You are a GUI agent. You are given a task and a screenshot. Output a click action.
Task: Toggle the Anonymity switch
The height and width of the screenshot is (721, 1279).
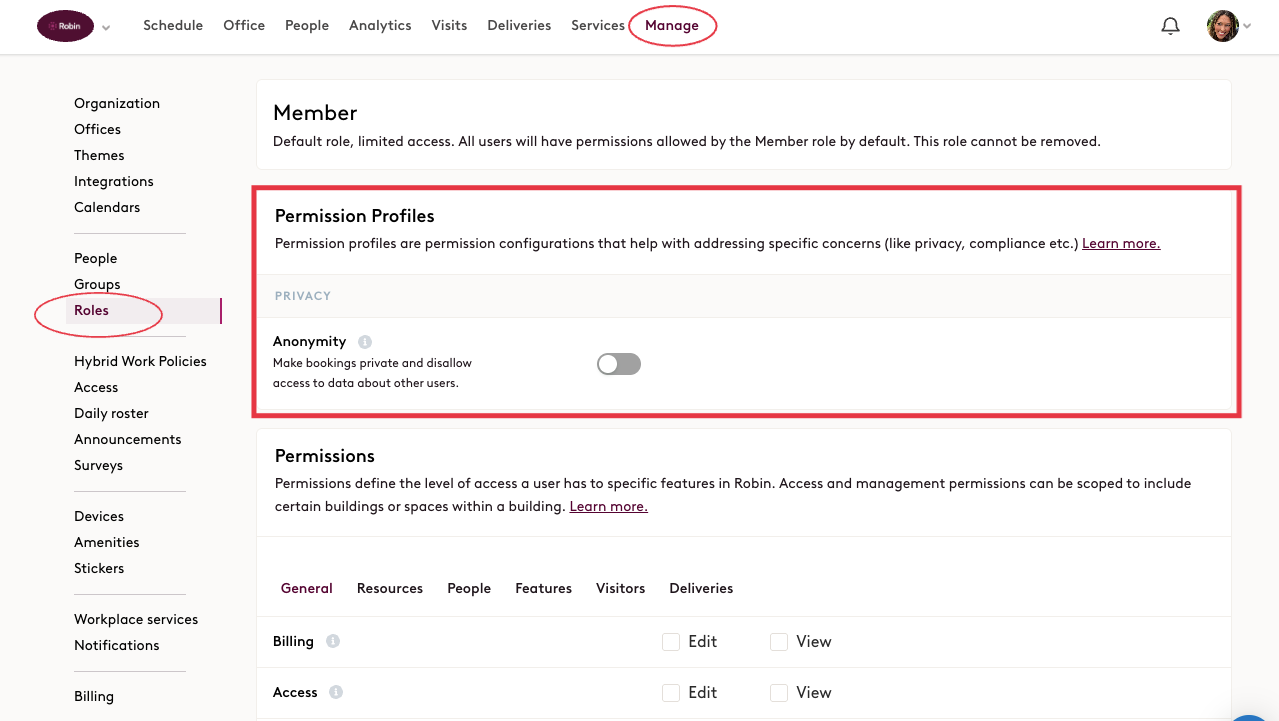(619, 364)
